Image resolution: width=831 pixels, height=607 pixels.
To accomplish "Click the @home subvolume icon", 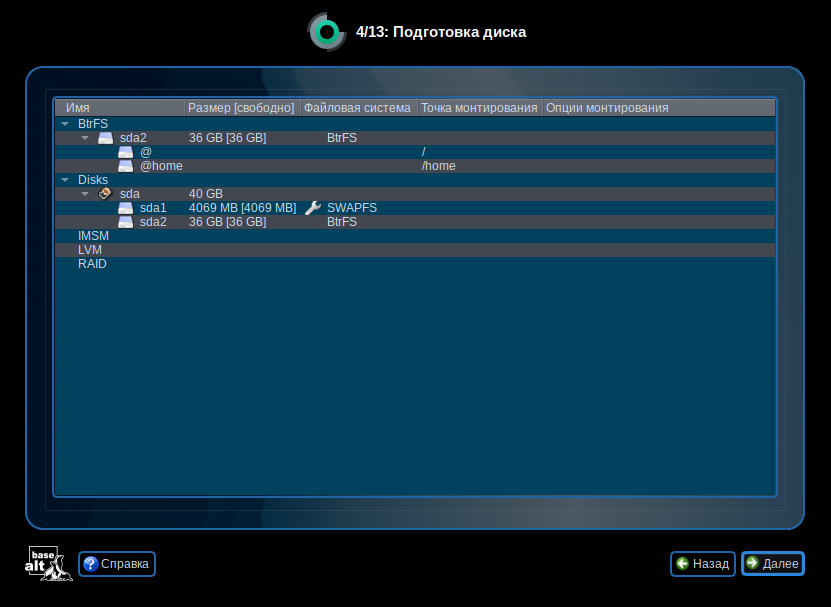I will pos(125,166).
